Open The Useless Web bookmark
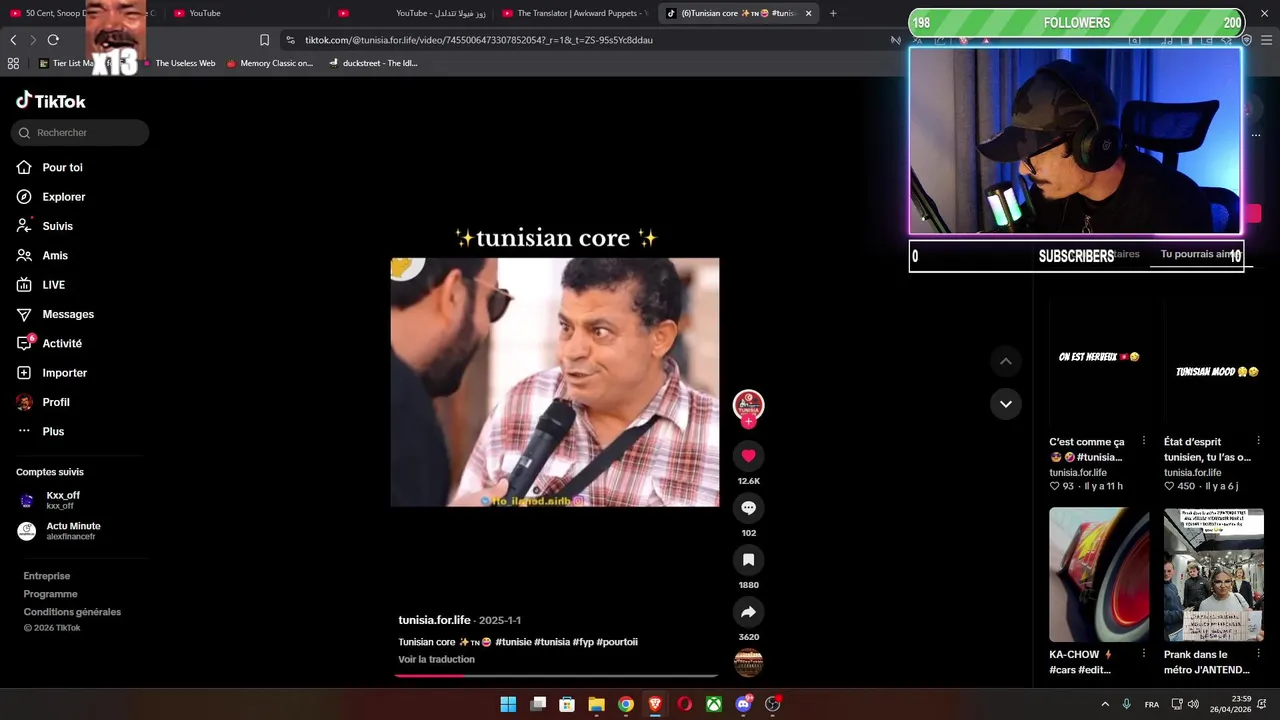The width and height of the screenshot is (1280, 720). click(178, 63)
